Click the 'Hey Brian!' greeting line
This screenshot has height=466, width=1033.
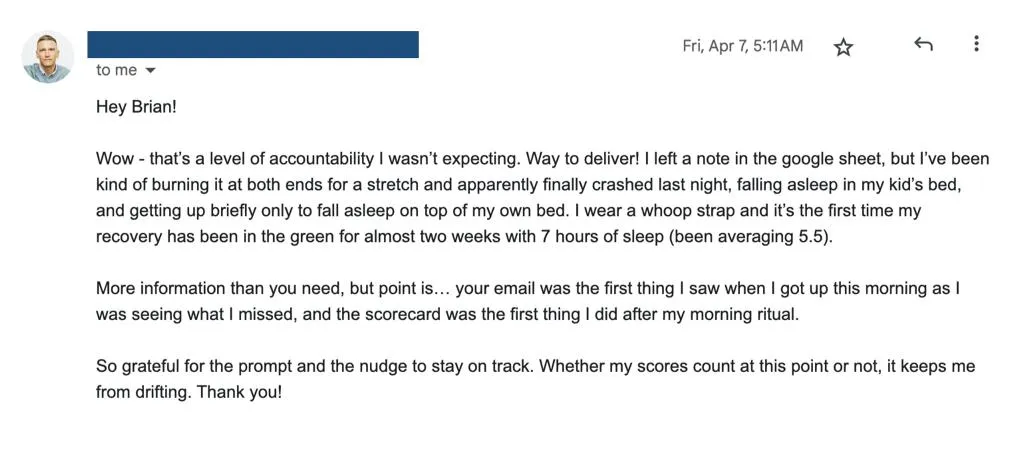pyautogui.click(x=136, y=107)
